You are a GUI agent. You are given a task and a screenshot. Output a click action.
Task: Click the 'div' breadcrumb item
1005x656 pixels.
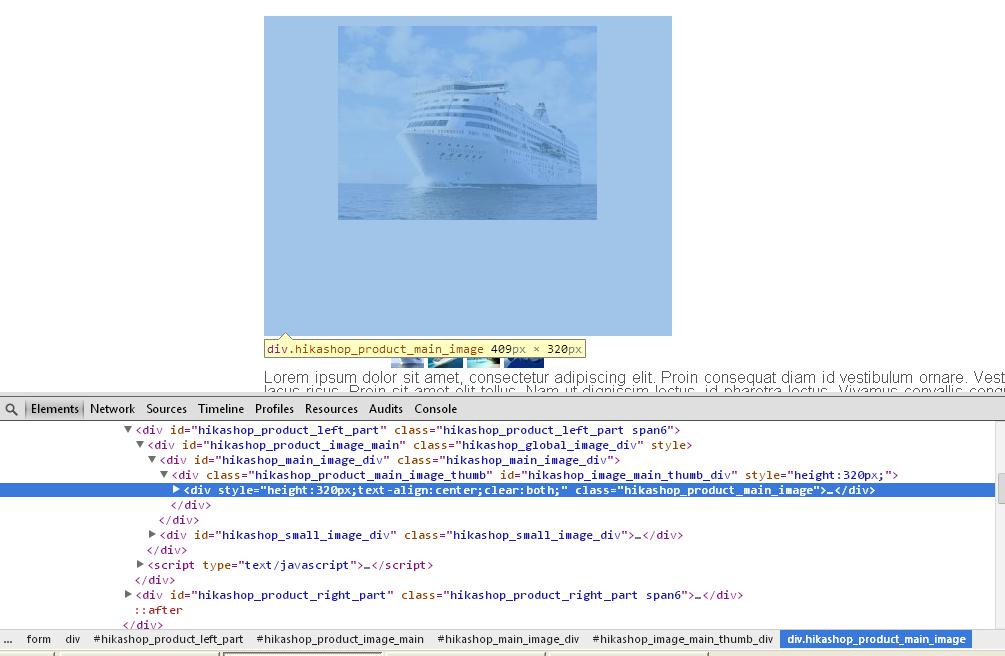72,639
